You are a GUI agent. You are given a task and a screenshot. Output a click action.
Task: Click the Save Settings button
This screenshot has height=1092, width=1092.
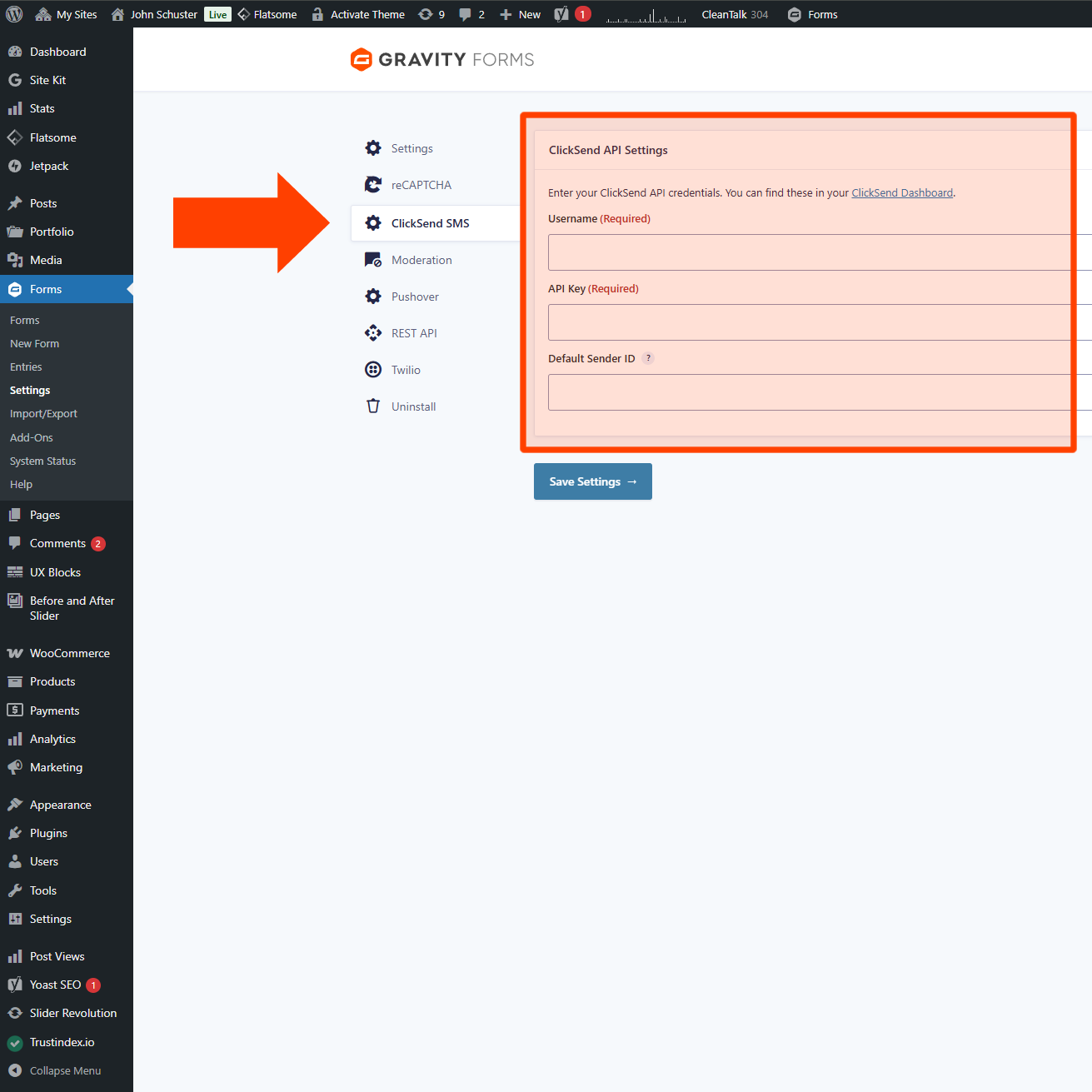click(x=592, y=481)
